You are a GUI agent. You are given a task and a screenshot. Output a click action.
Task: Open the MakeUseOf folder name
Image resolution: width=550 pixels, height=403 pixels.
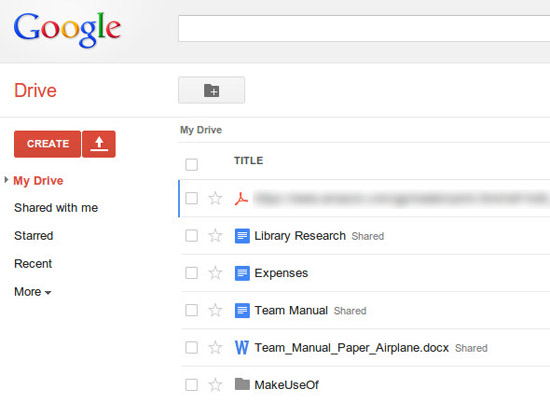click(x=287, y=385)
